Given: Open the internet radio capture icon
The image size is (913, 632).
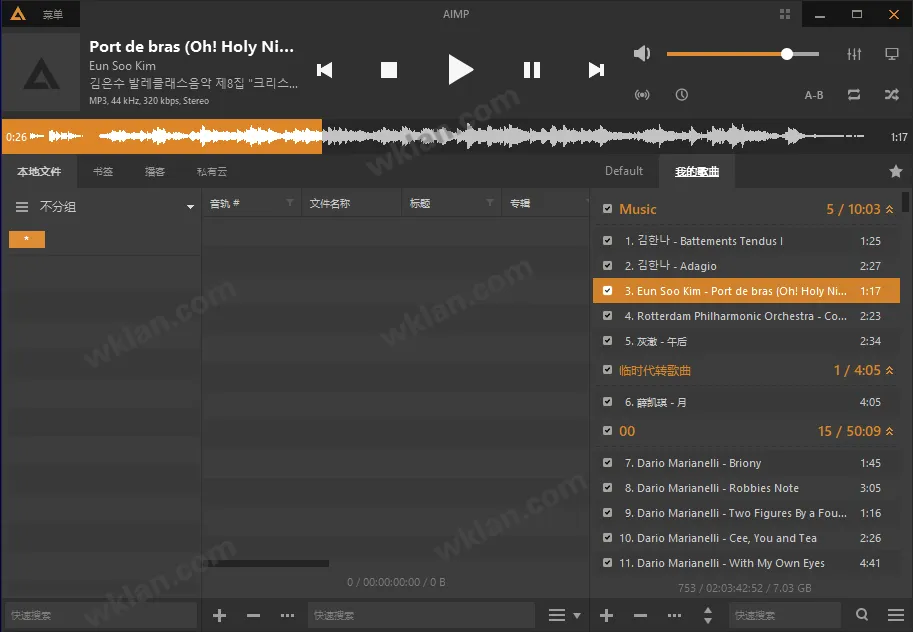Looking at the screenshot, I should [x=642, y=94].
